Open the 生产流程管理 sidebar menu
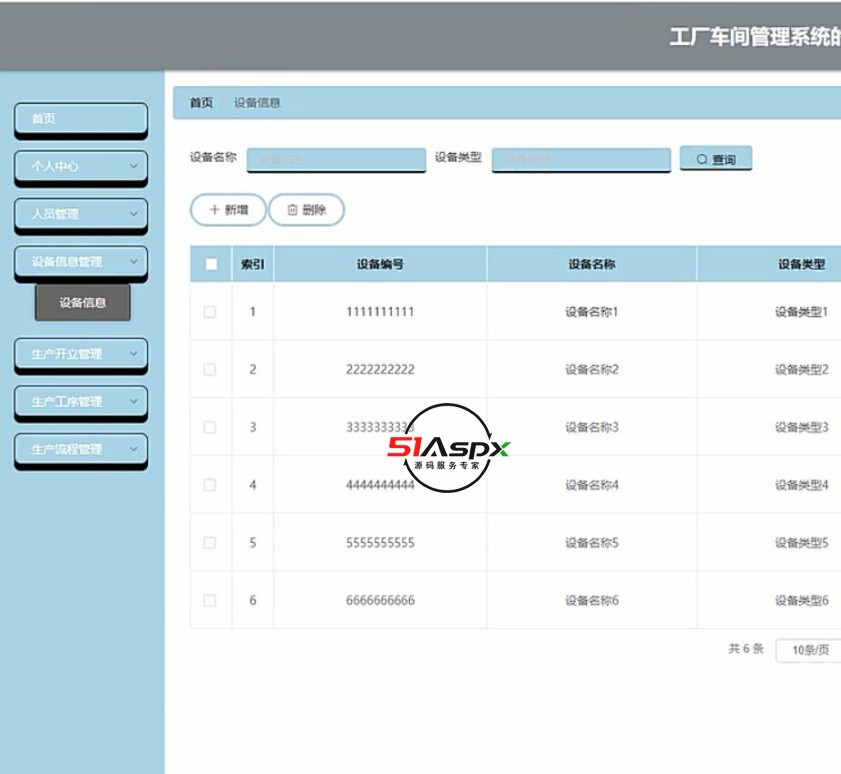The height and width of the screenshot is (774, 841). [80, 450]
